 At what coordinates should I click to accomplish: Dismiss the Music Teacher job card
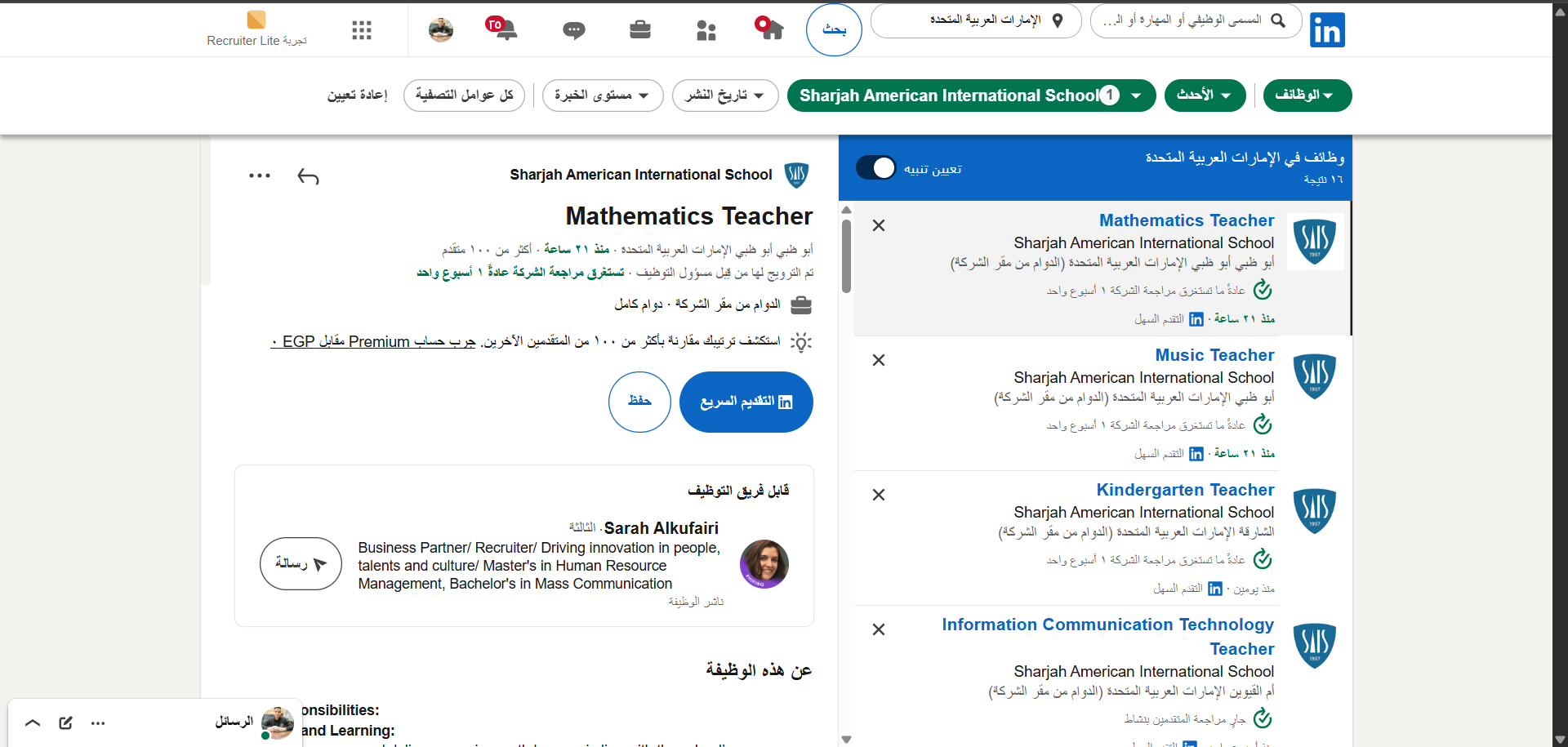pyautogui.click(x=879, y=360)
